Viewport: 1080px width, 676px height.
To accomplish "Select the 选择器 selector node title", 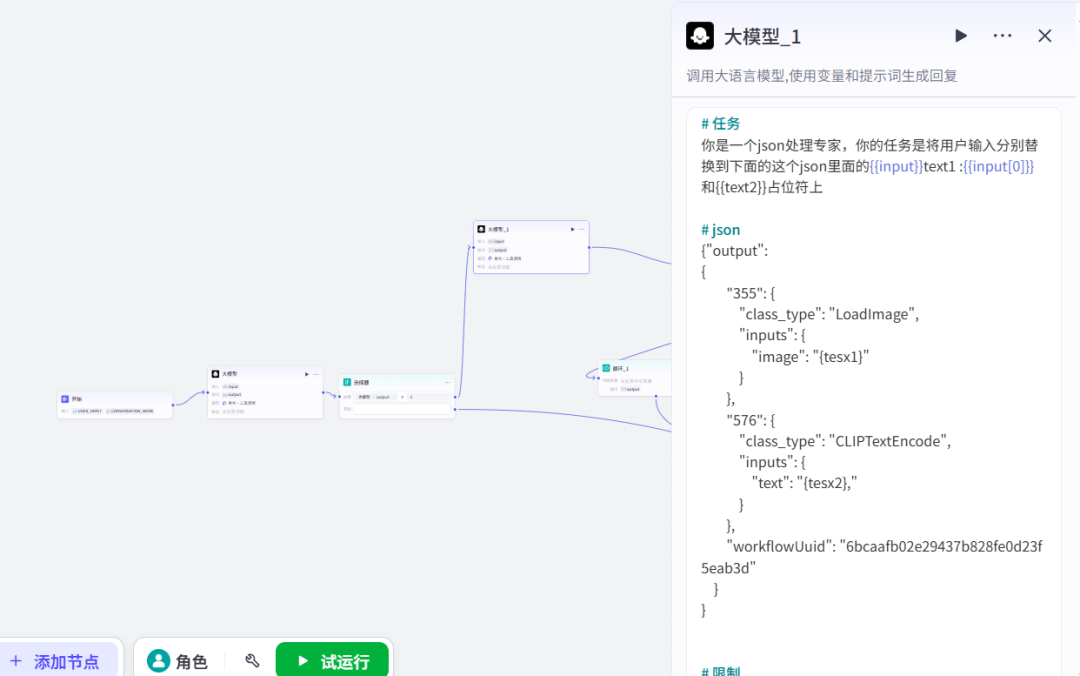I will coord(362,382).
